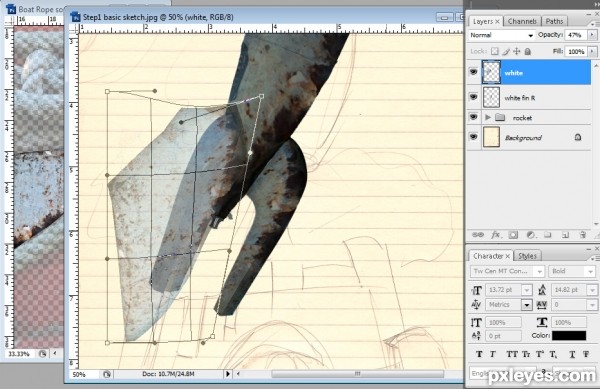Toggle Underline text style
Image resolution: width=600 pixels, height=389 pixels.
point(572,354)
